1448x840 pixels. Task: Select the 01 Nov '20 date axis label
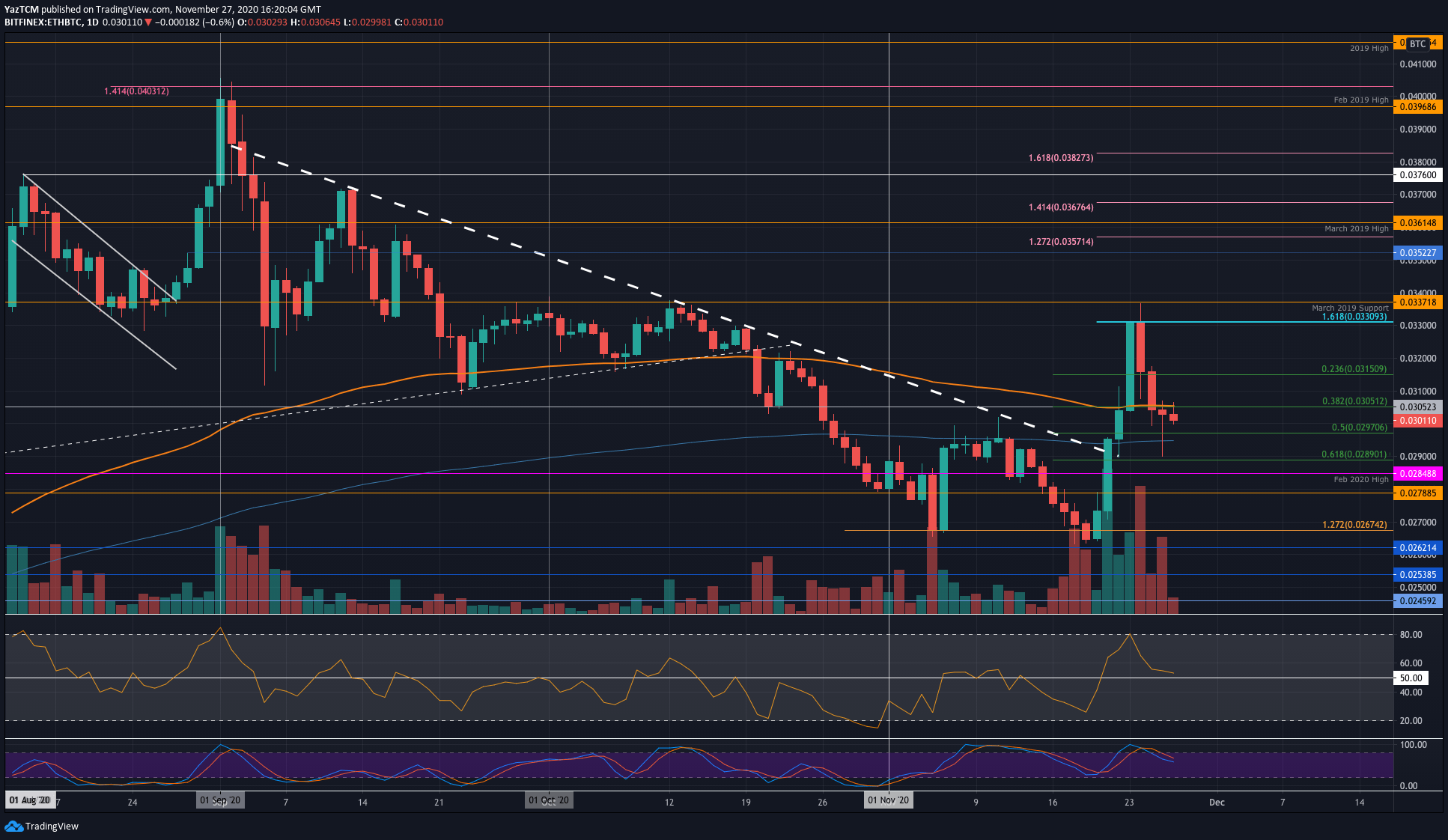click(888, 800)
